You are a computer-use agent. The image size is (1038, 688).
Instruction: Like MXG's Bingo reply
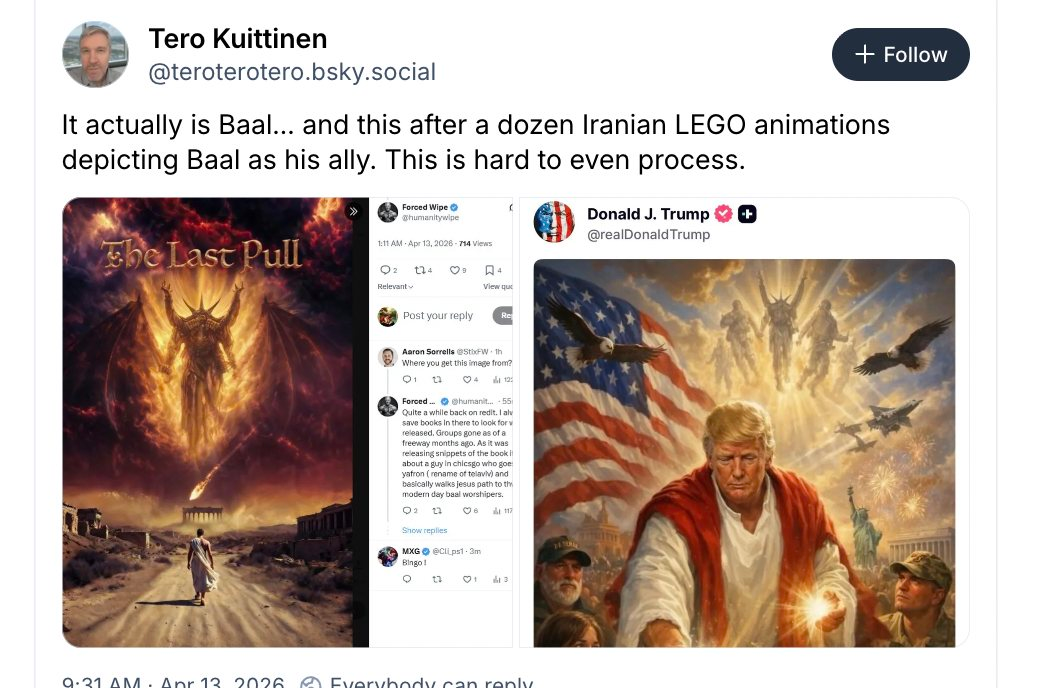(x=466, y=580)
